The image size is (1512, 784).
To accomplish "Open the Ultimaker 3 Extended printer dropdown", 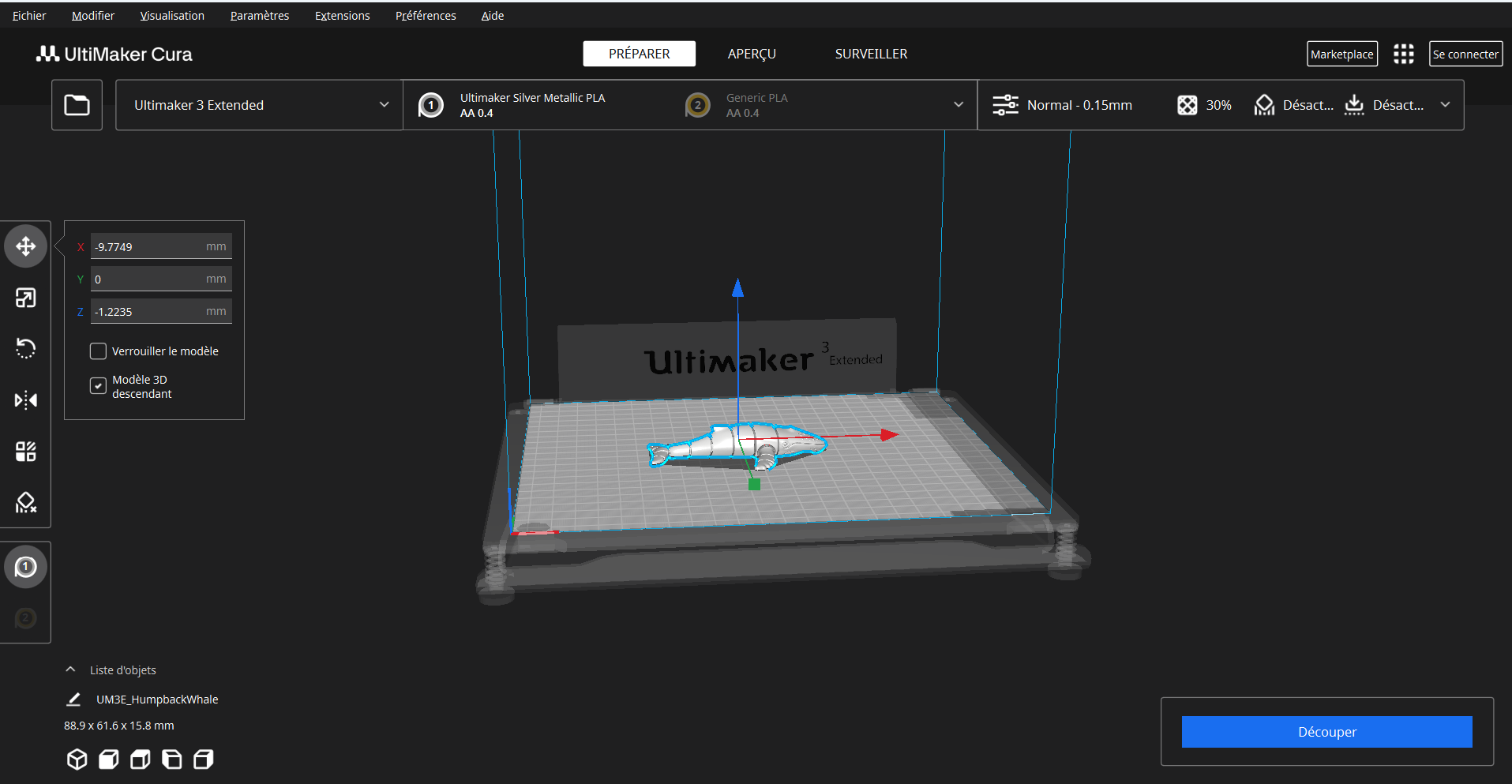I will (x=259, y=105).
